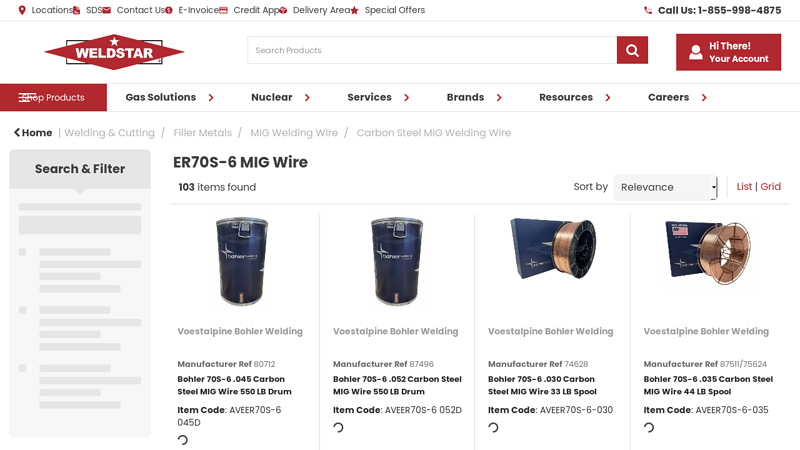Expand the Gas Solutions menu chevron
800x450 pixels.
click(211, 97)
